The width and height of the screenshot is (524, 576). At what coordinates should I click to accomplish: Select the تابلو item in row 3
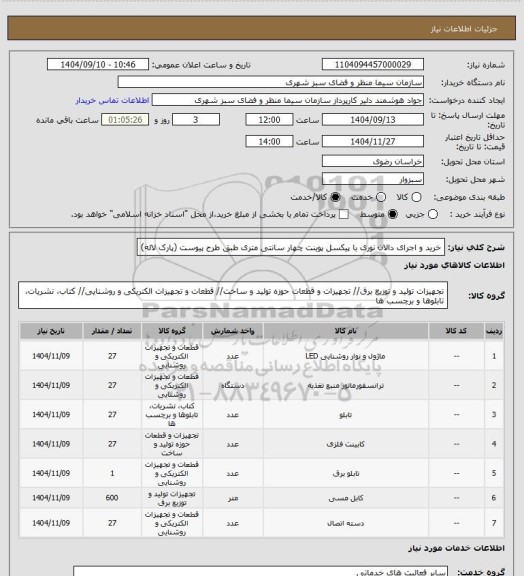click(345, 415)
